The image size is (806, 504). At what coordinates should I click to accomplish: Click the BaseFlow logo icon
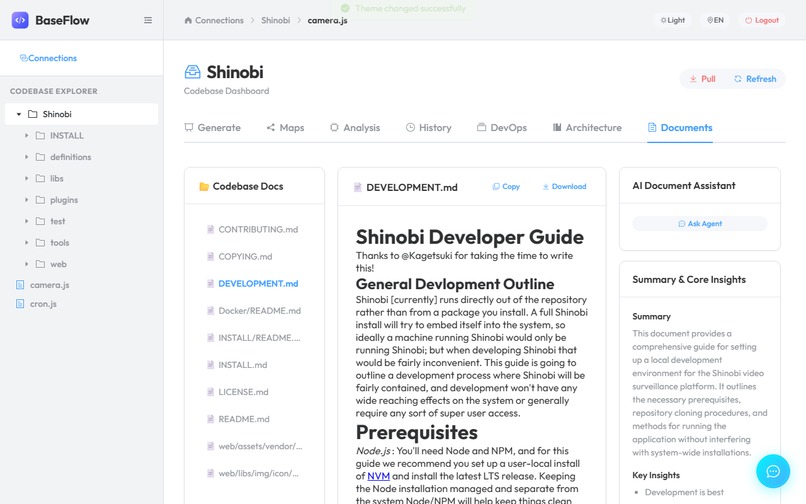[x=20, y=20]
